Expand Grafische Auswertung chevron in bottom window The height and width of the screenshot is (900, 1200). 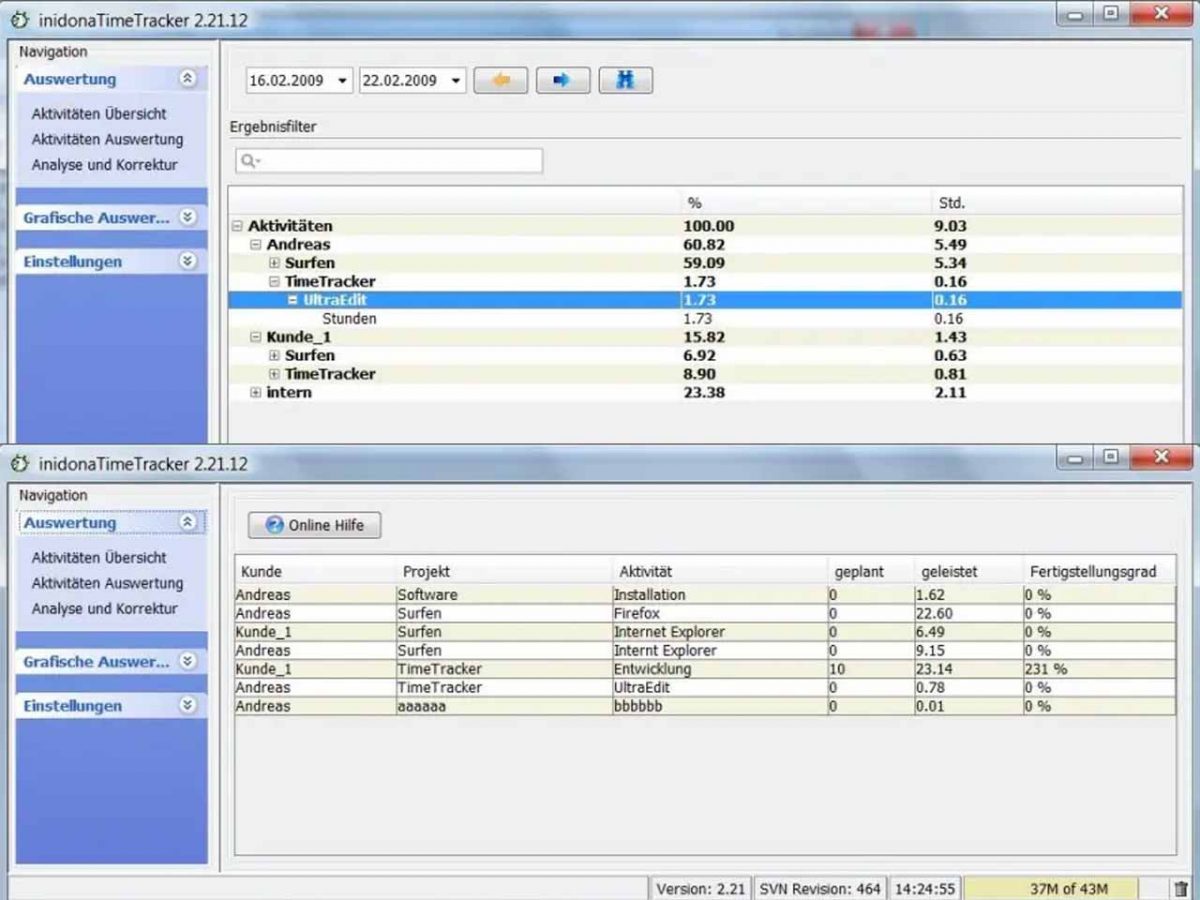[187, 661]
